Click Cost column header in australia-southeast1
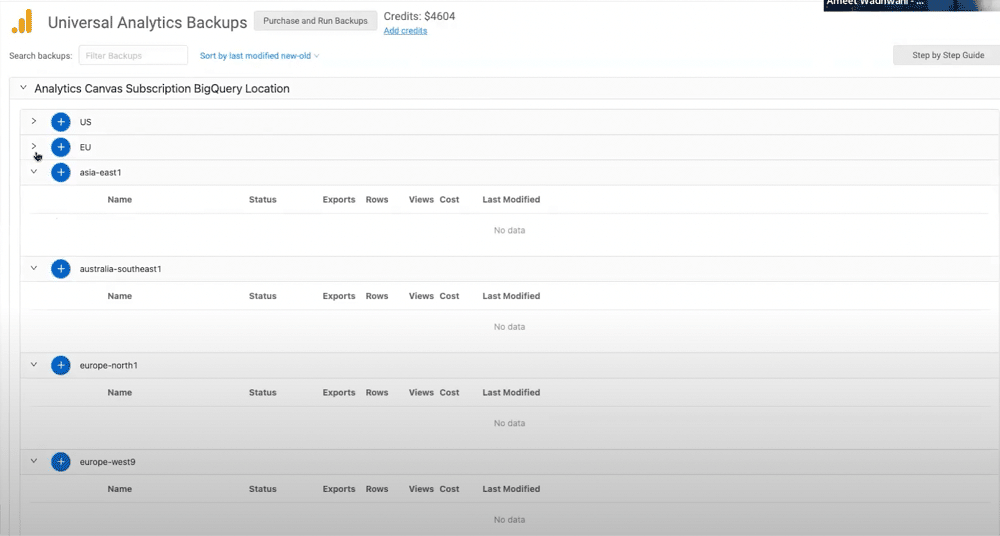The height and width of the screenshot is (536, 1000). coord(449,296)
